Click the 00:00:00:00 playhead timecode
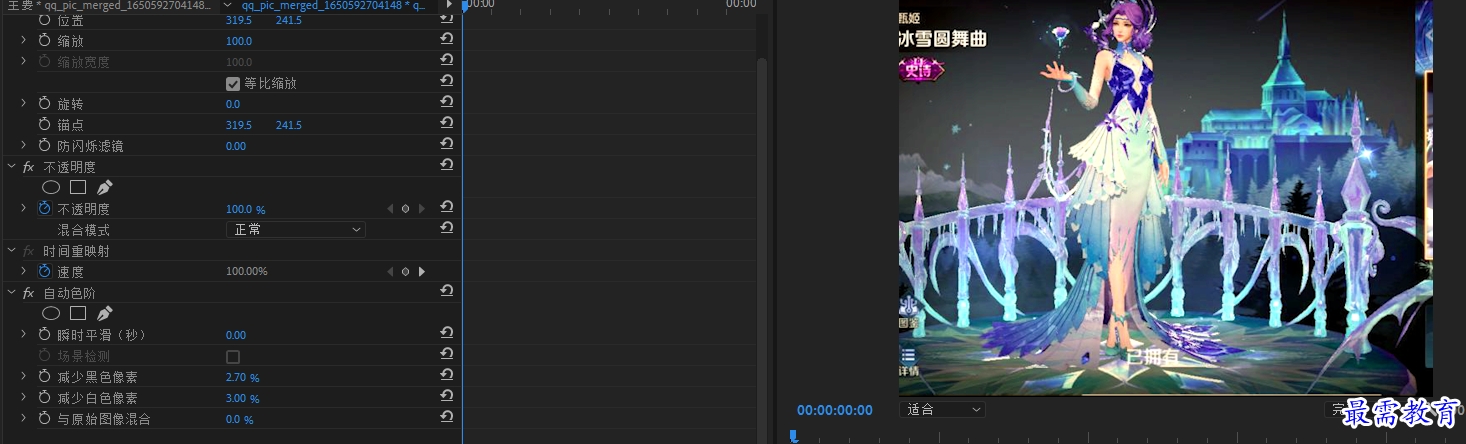 pyautogui.click(x=834, y=410)
